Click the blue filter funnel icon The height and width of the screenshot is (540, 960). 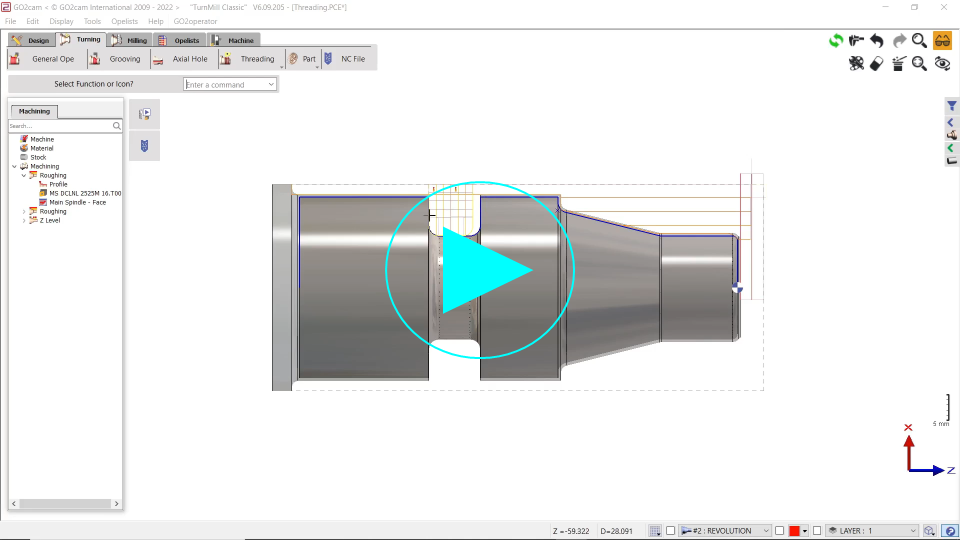click(951, 106)
